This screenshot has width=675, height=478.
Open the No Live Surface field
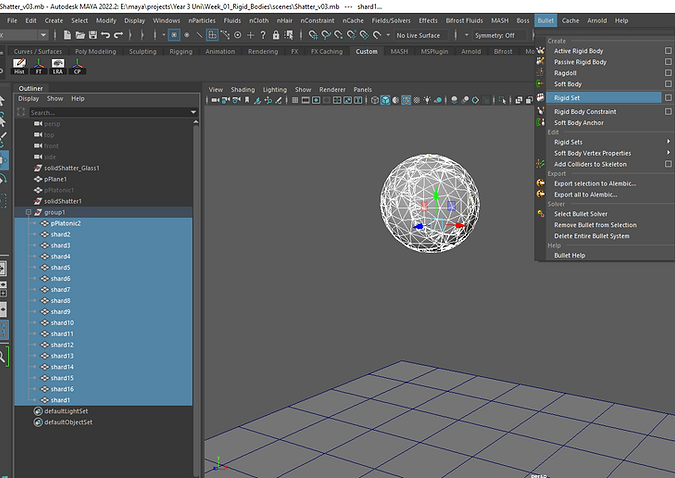pyautogui.click(x=421, y=35)
